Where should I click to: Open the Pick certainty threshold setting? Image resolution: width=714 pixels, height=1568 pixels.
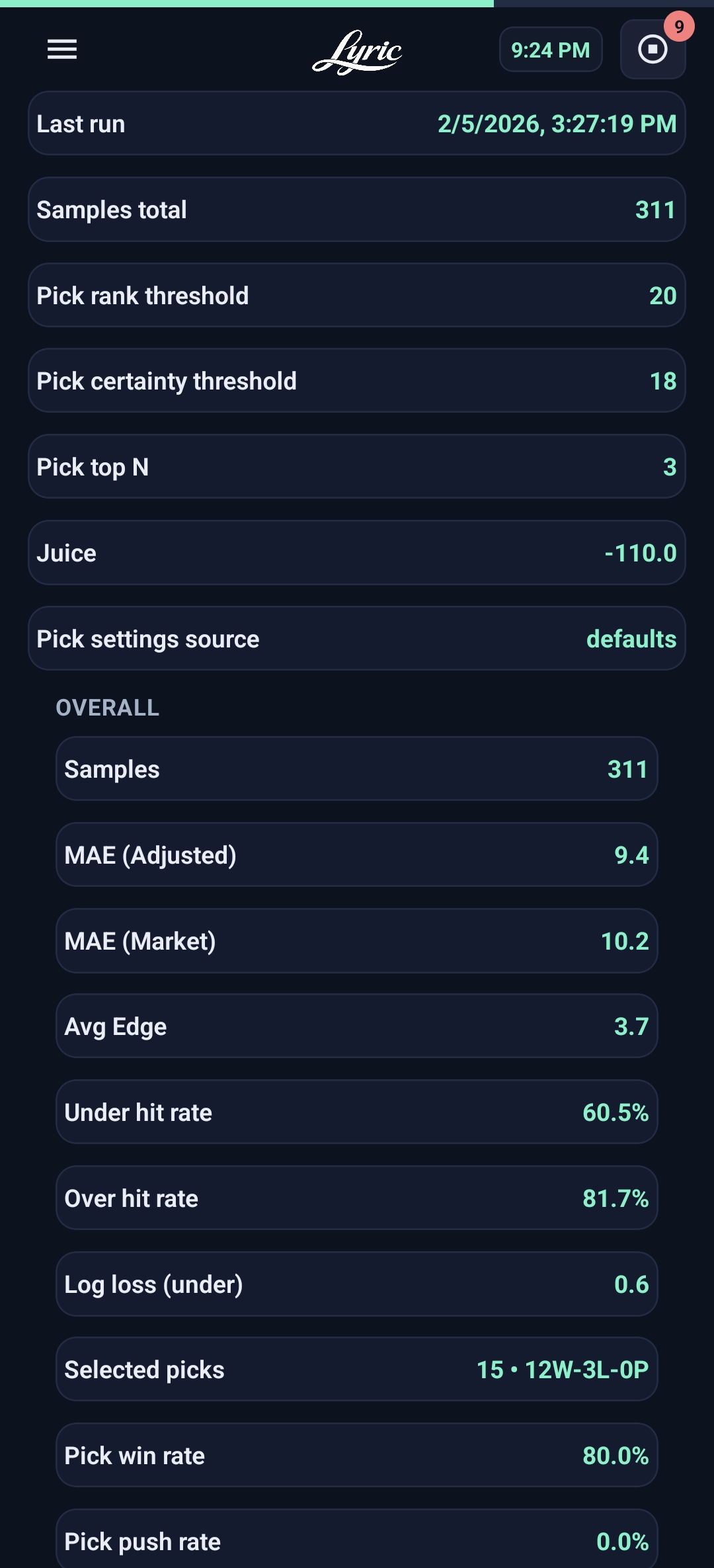coord(357,381)
